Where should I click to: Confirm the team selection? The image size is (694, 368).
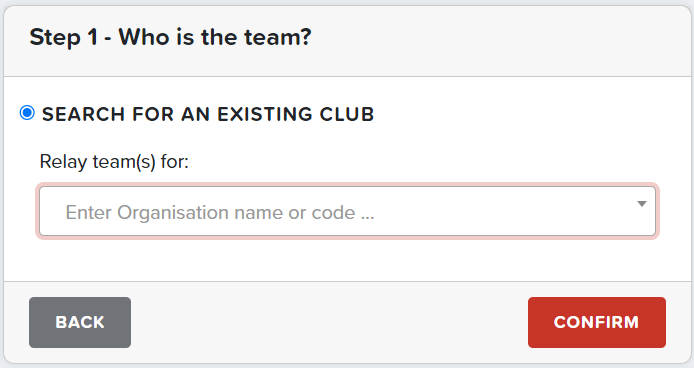coord(597,322)
